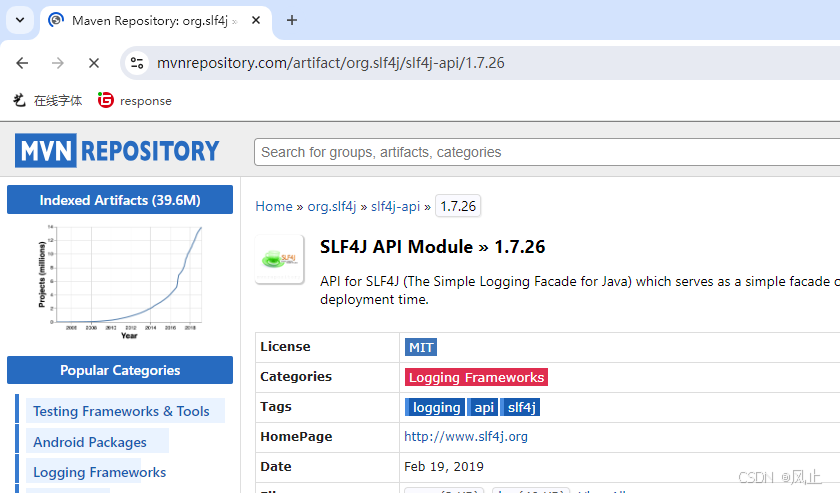Click the Feb 19, 2019 date value

[444, 466]
